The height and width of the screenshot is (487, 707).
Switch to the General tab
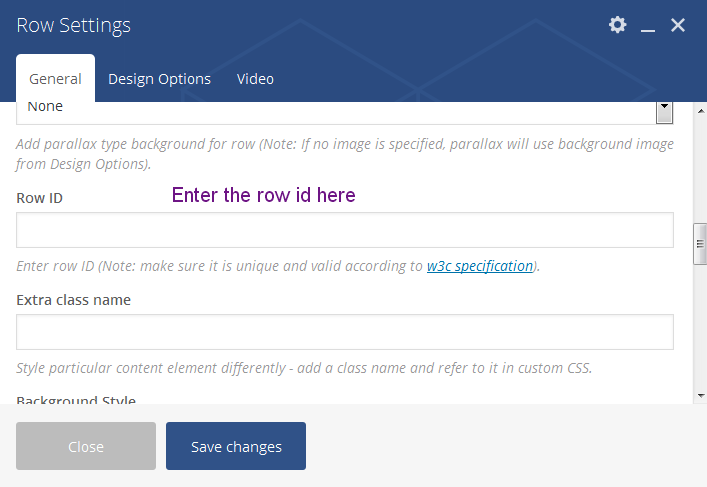[55, 79]
